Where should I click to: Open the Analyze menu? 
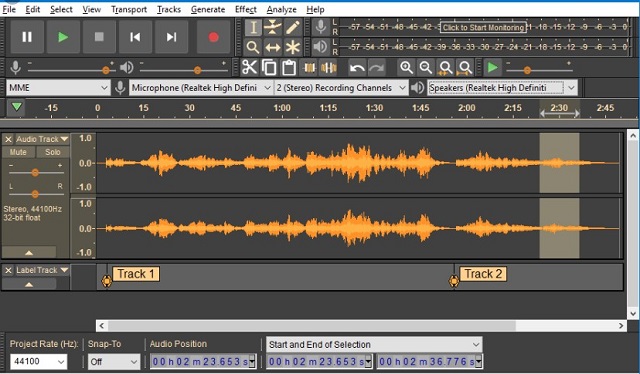click(282, 9)
